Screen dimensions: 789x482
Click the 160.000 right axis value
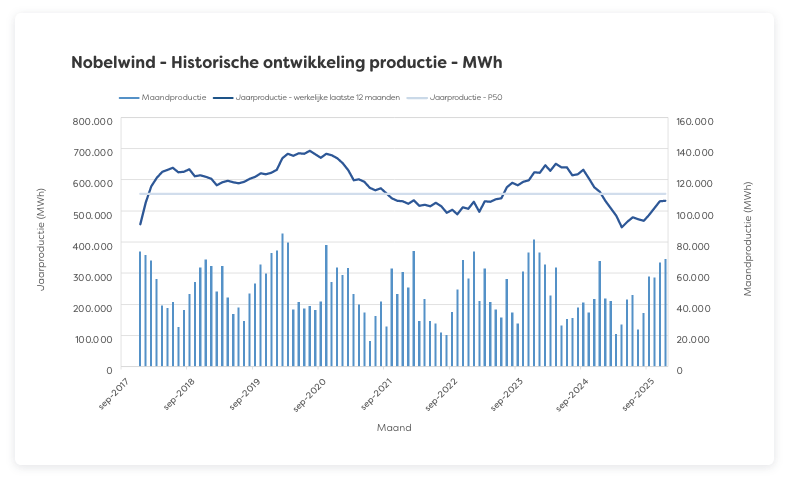coord(695,120)
